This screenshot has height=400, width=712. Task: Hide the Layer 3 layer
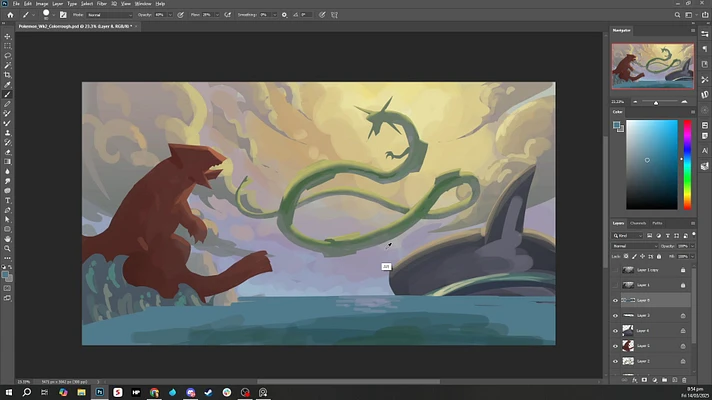pyautogui.click(x=615, y=316)
